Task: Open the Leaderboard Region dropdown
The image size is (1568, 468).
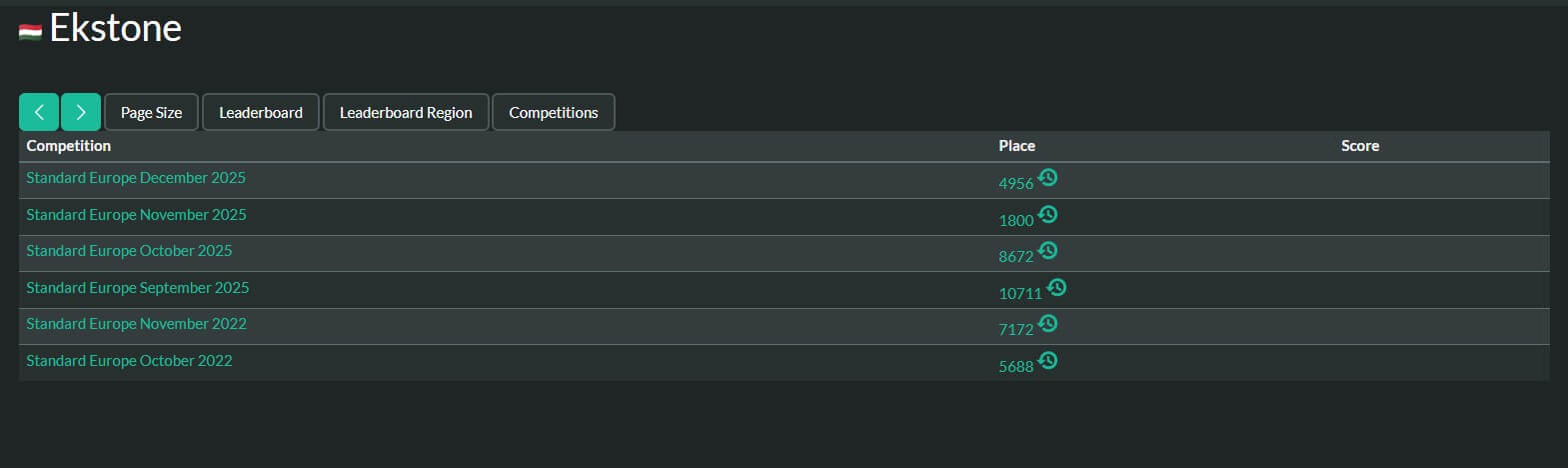Action: point(406,112)
